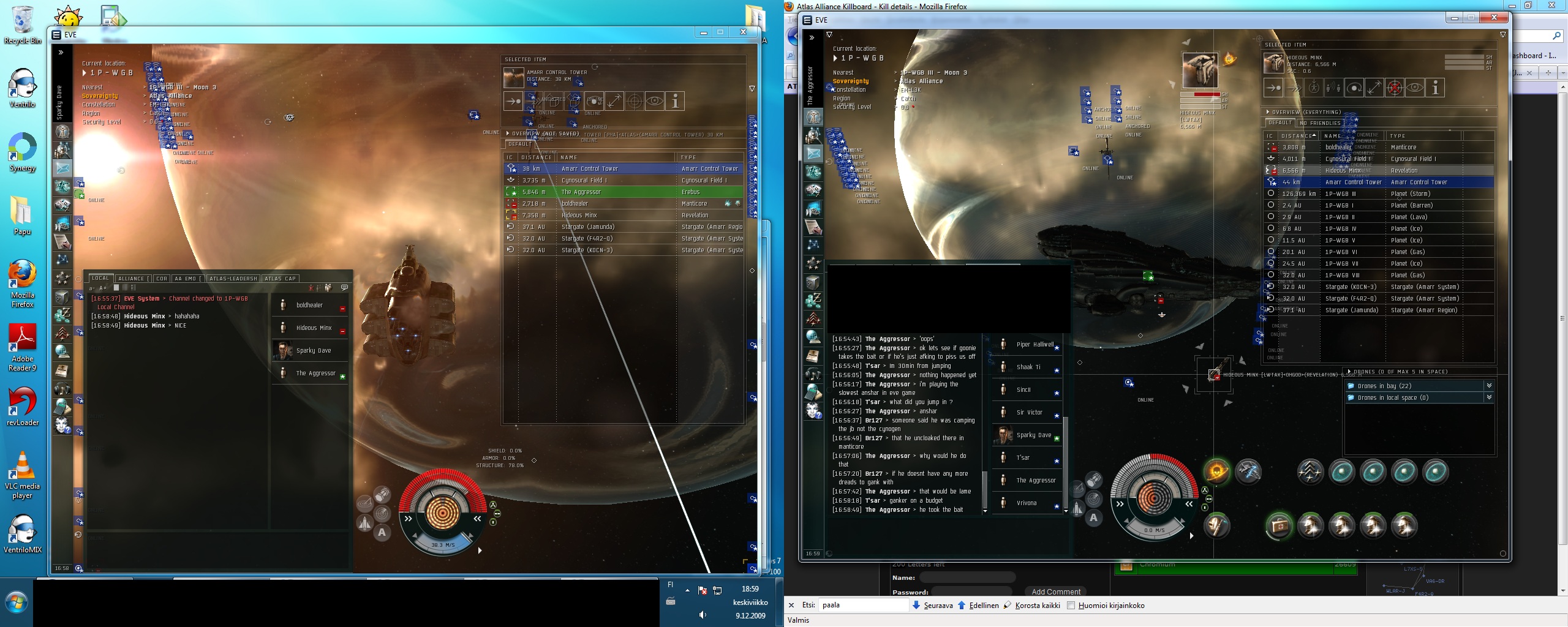
Task: Collapse Overview (Everything) panel in right window
Action: 1268,112
